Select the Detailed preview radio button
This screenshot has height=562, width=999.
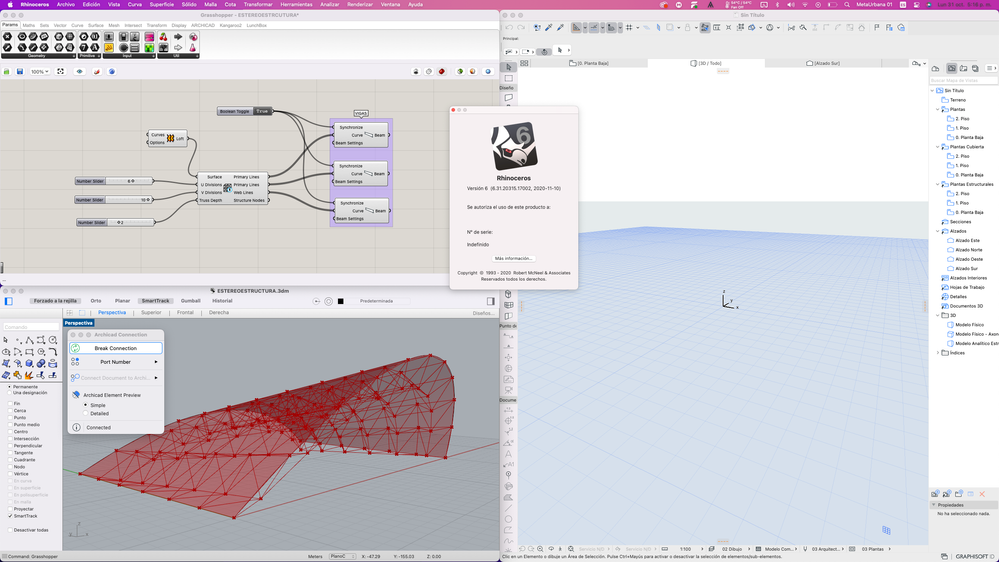86,413
